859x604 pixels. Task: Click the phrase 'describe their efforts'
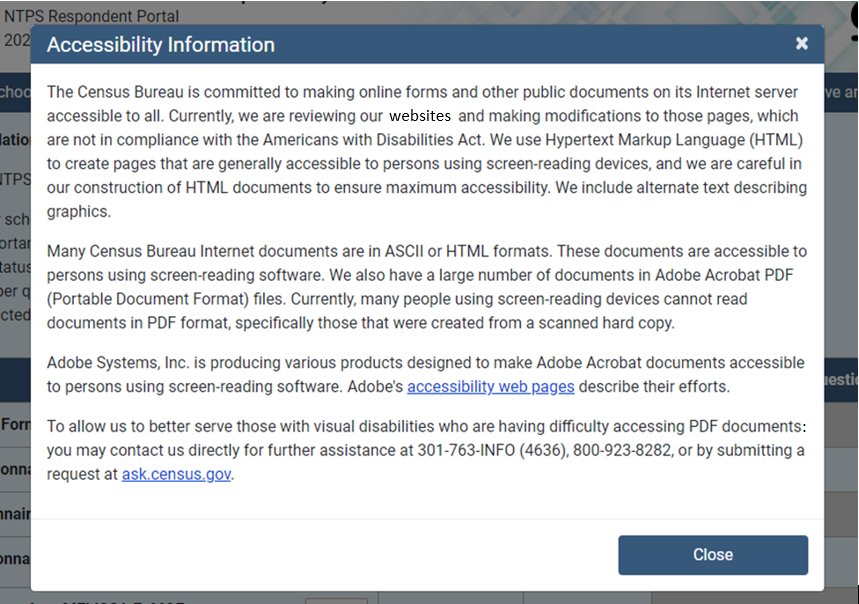657,387
